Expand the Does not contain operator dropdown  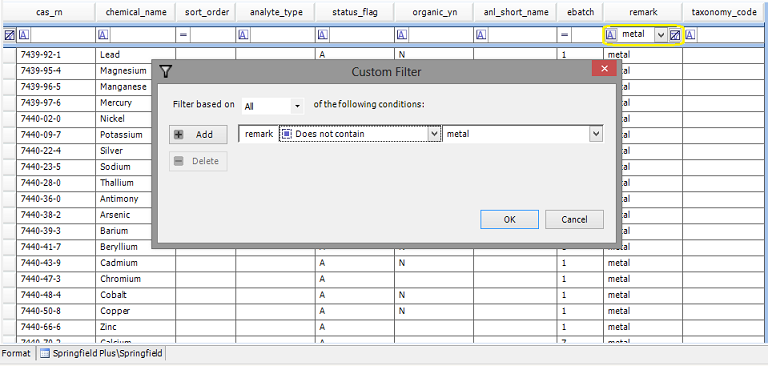tap(434, 134)
